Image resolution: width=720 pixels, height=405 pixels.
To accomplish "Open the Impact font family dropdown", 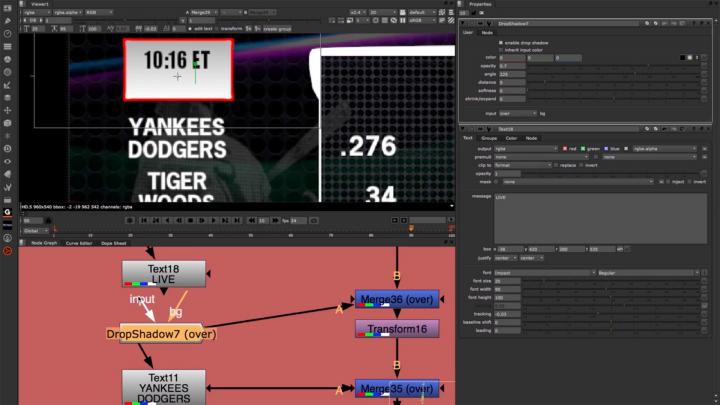I will click(x=545, y=273).
